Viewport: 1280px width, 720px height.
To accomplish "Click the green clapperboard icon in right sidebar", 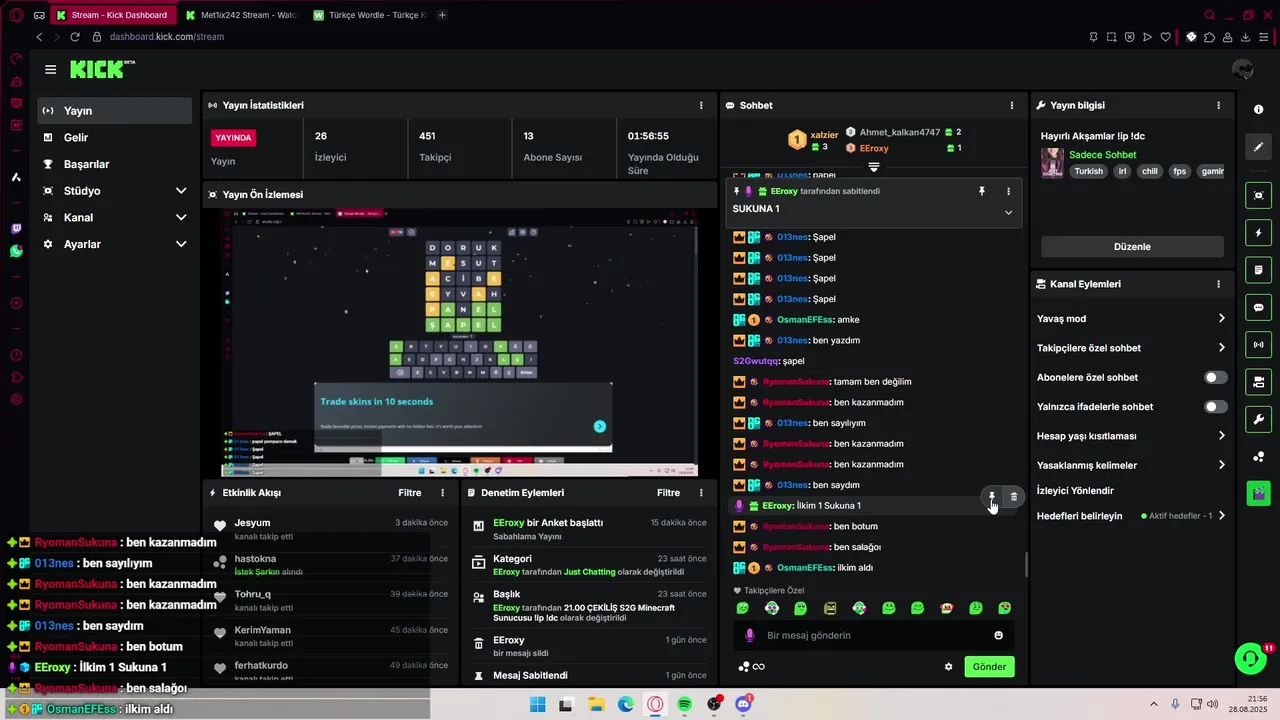I will coord(1258,493).
